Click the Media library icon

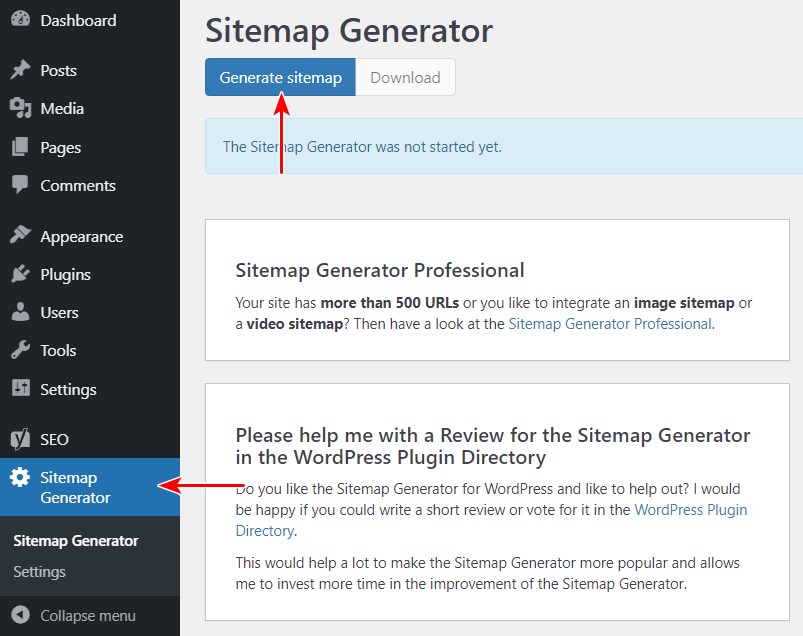click(20, 108)
